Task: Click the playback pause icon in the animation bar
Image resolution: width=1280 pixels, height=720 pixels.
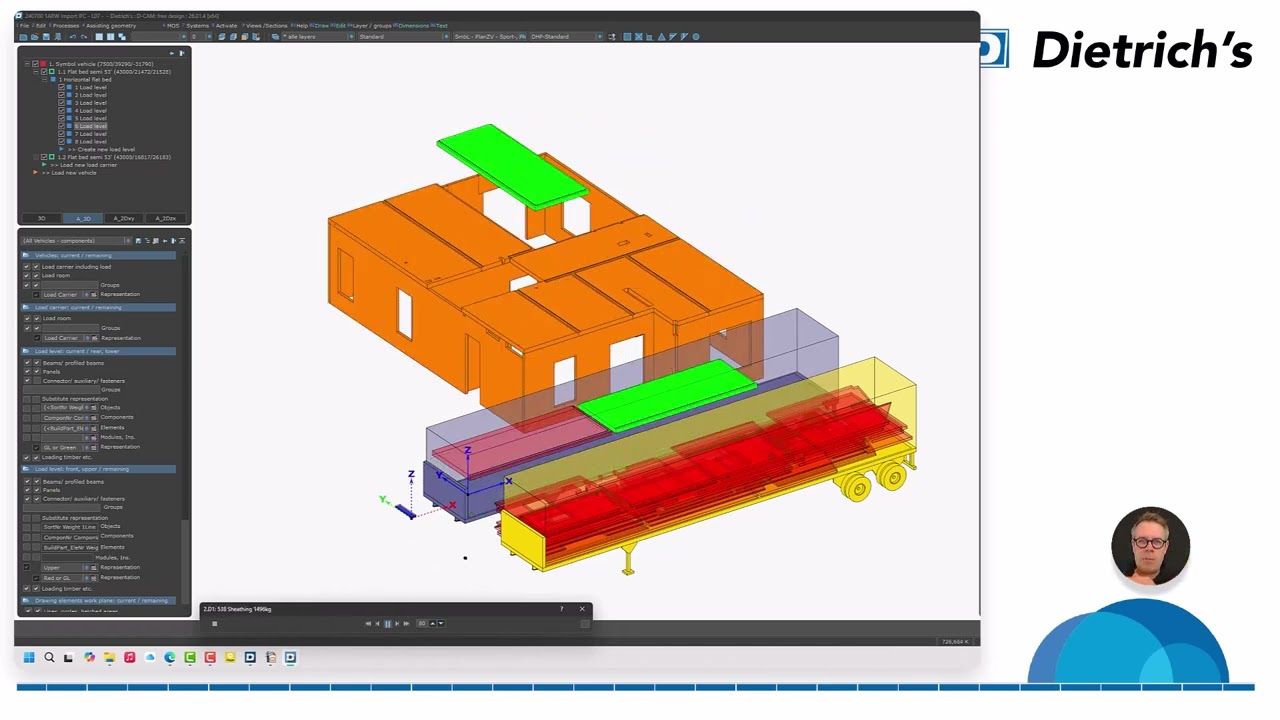Action: click(x=388, y=623)
